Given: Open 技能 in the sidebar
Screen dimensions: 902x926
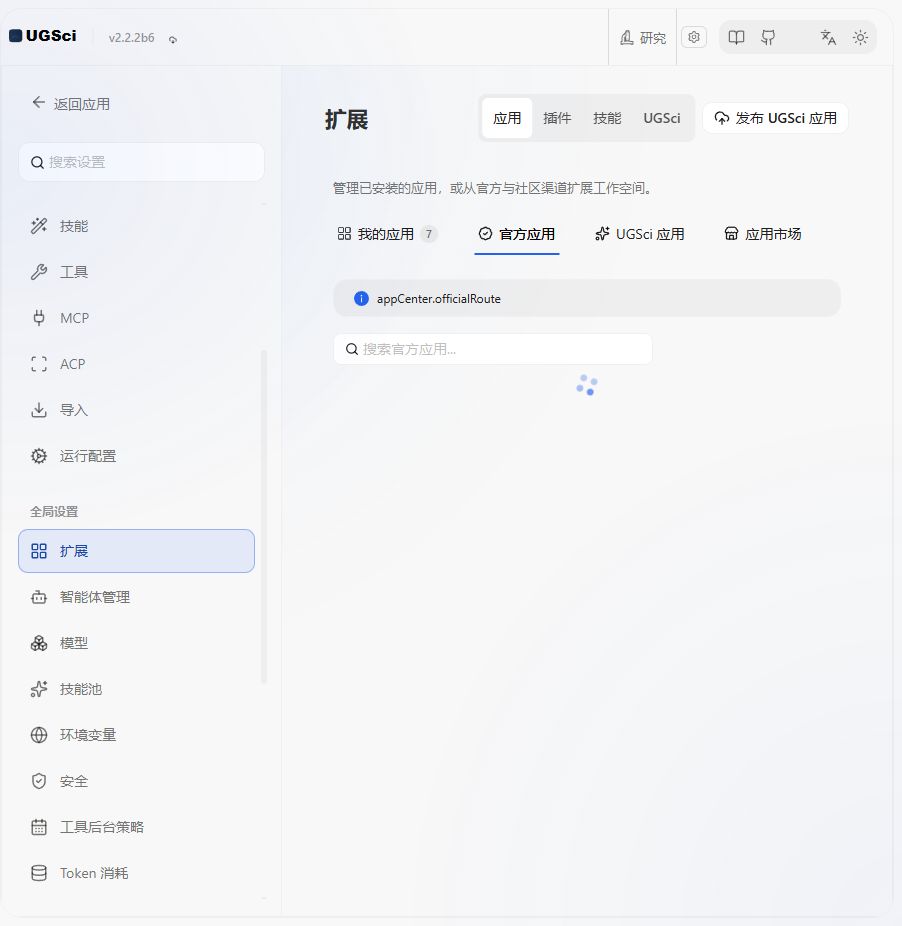Looking at the screenshot, I should tap(136, 226).
